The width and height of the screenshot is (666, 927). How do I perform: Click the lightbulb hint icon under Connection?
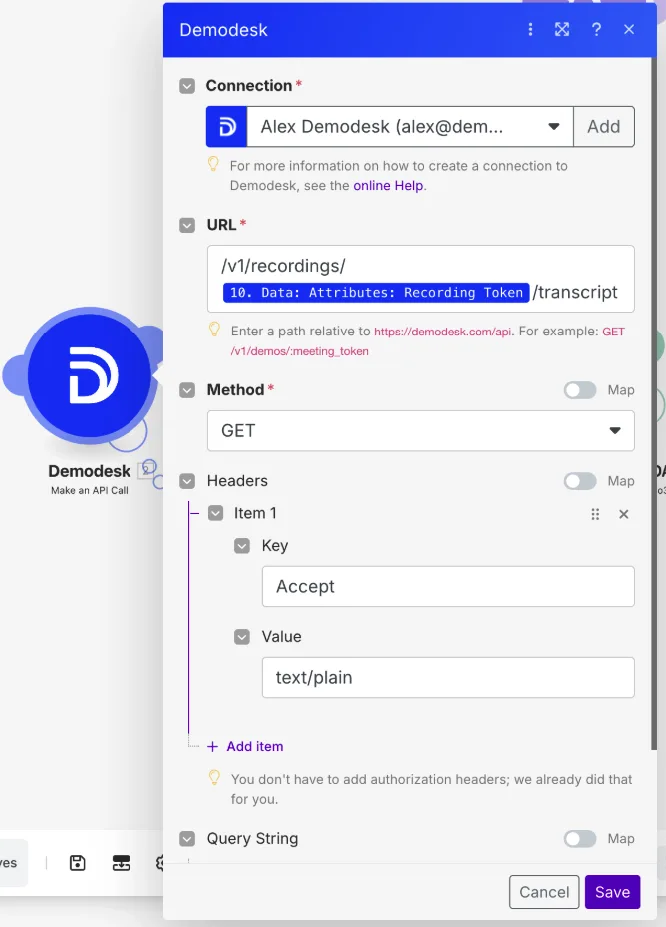[x=213, y=164]
